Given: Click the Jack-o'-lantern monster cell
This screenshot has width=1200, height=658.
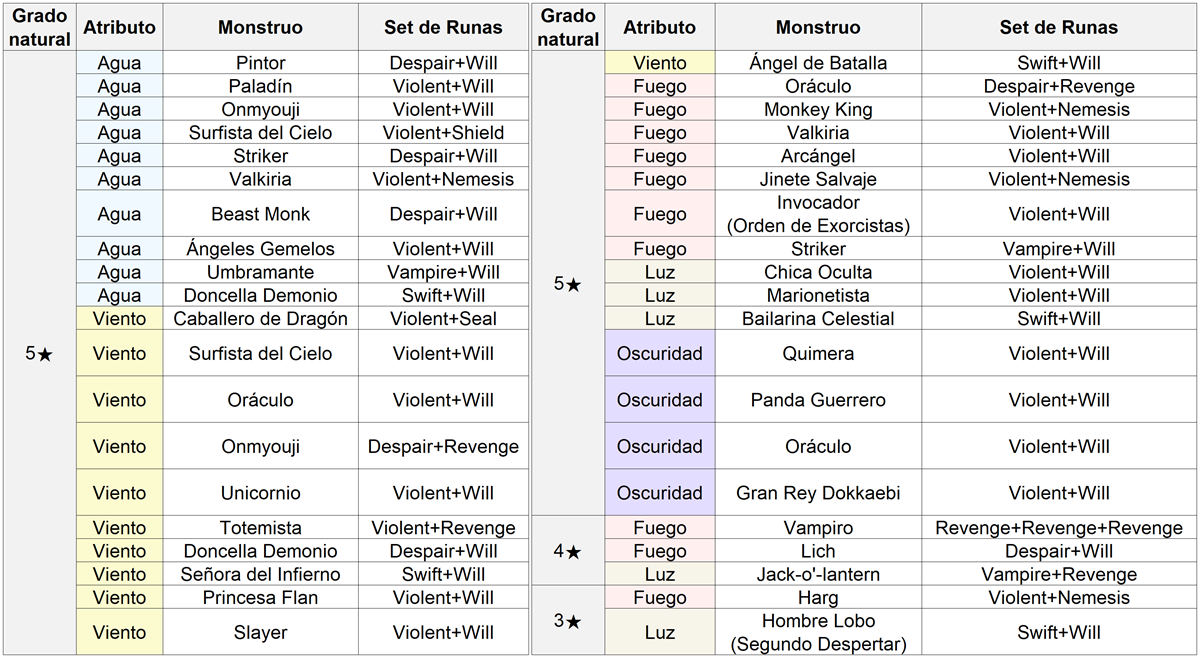Looking at the screenshot, I should (x=818, y=574).
